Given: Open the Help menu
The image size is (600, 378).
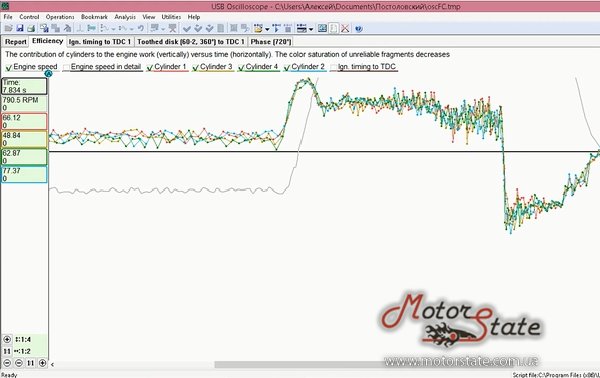Looking at the screenshot, I should (x=194, y=17).
